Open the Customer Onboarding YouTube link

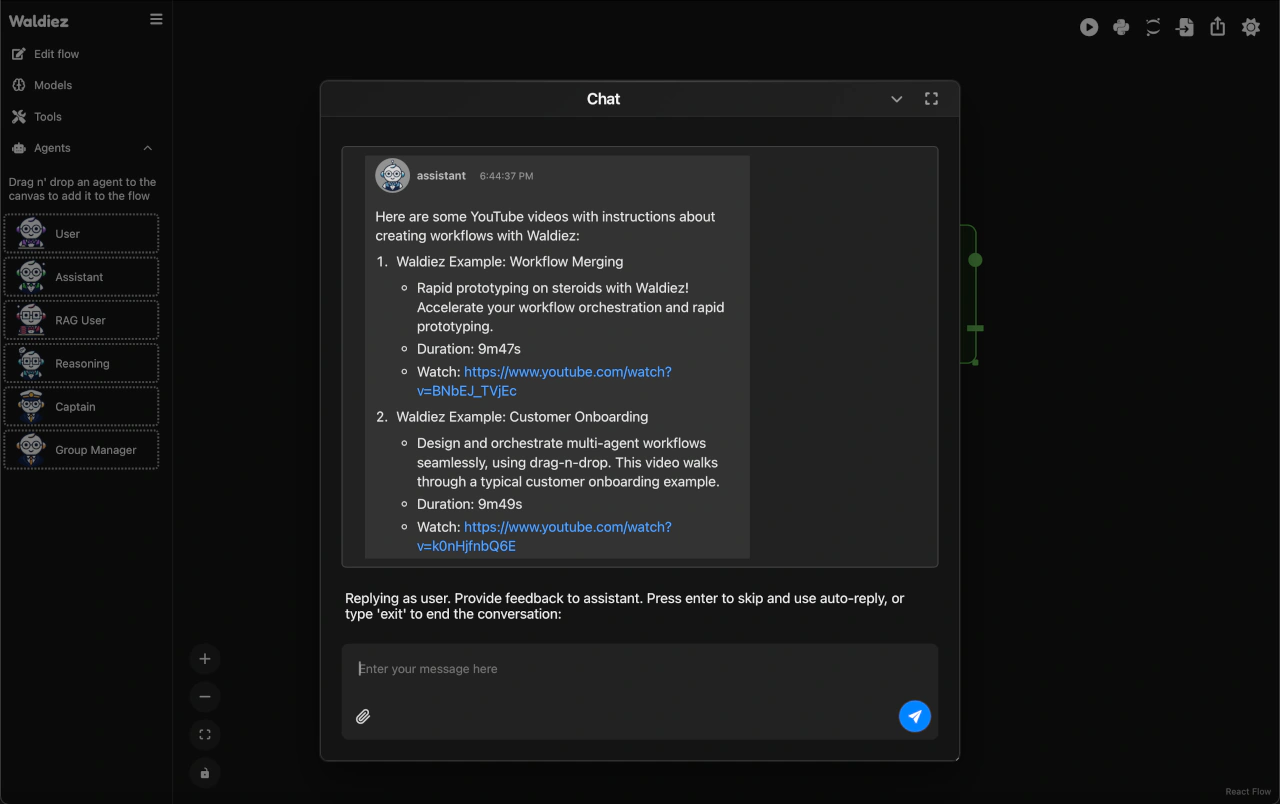[567, 527]
